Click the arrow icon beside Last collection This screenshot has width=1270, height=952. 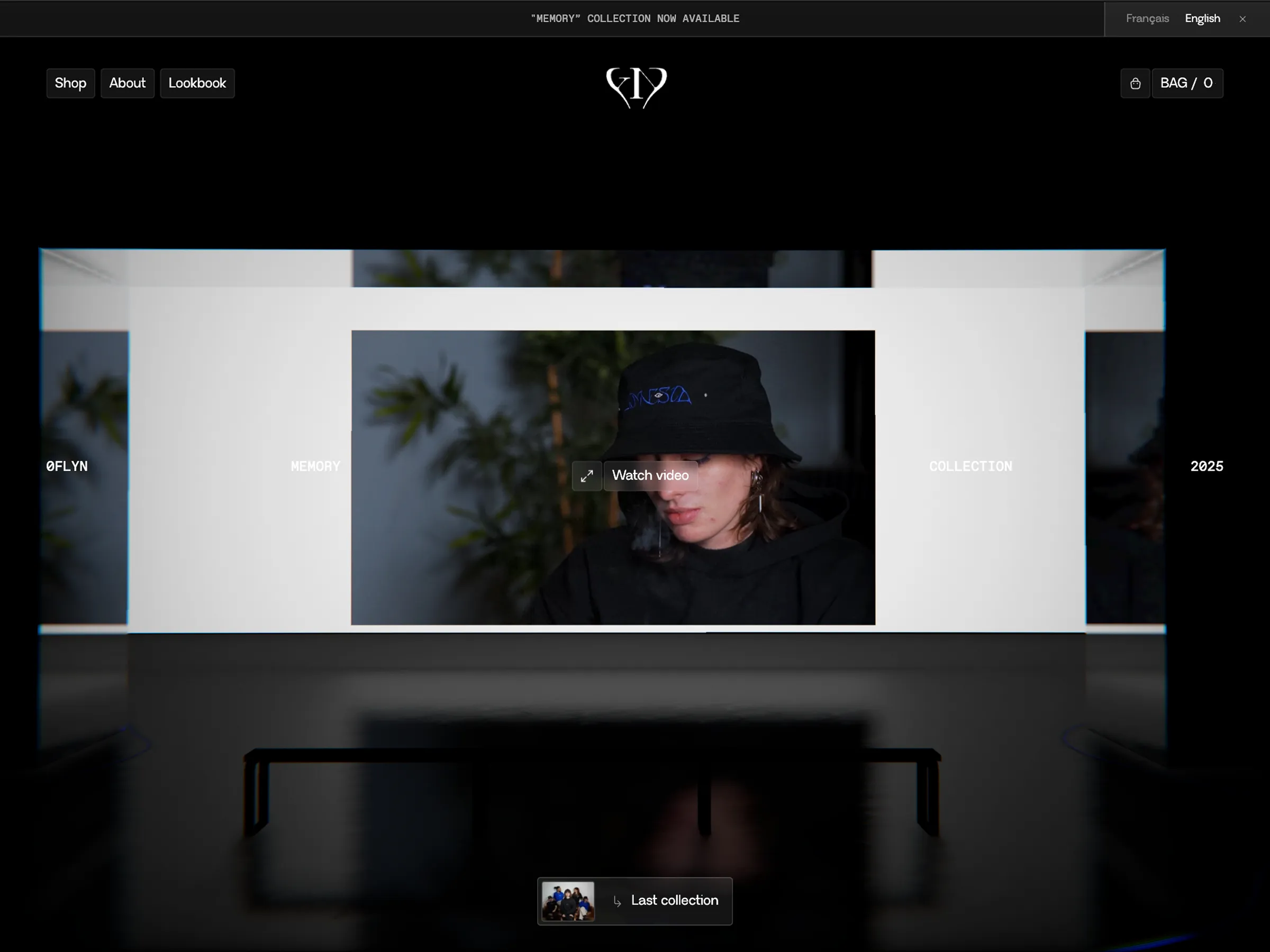(616, 901)
